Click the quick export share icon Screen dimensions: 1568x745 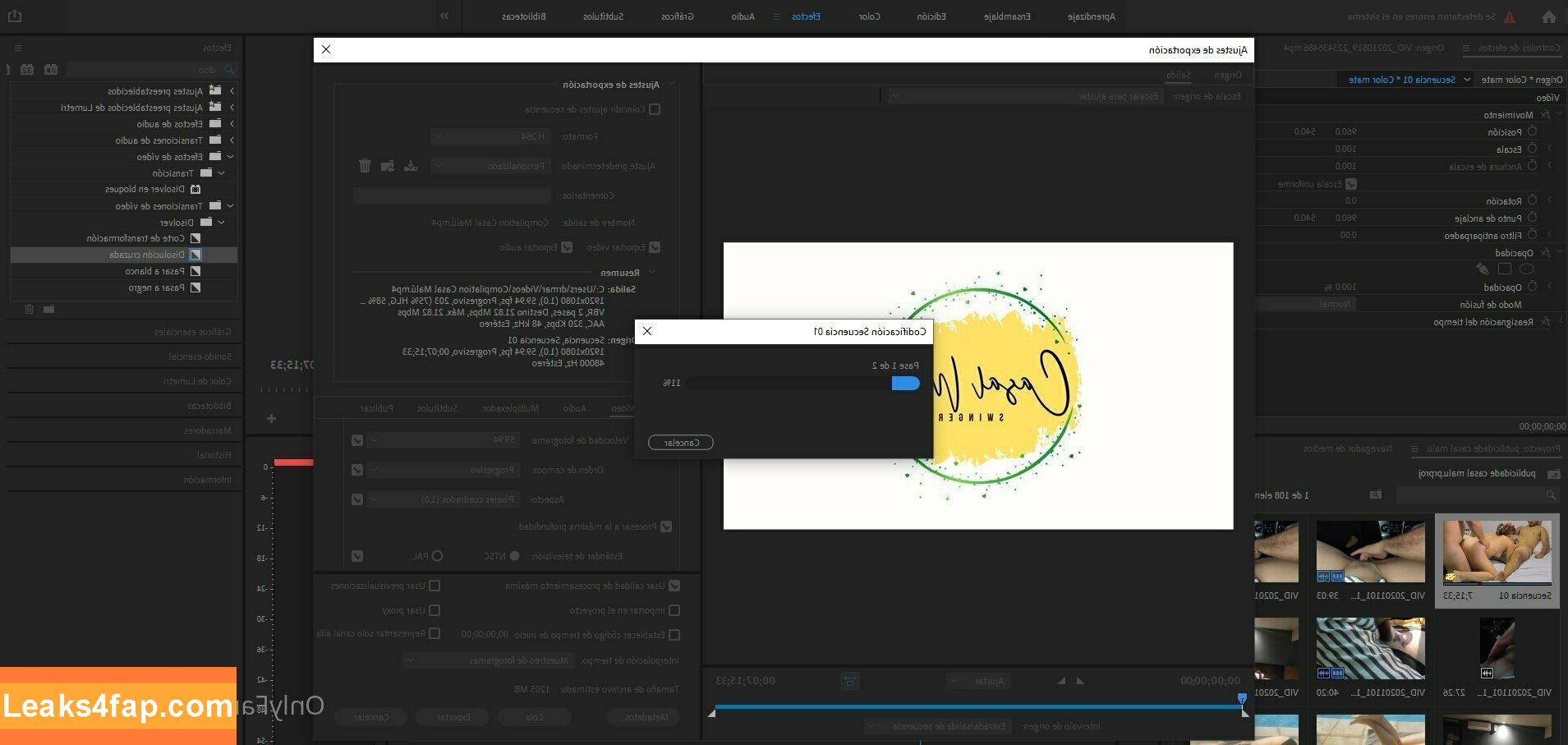point(15,16)
